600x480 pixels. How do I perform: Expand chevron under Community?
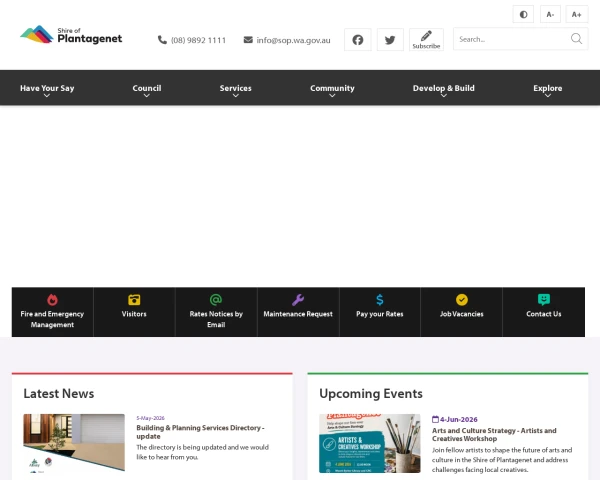tap(332, 96)
